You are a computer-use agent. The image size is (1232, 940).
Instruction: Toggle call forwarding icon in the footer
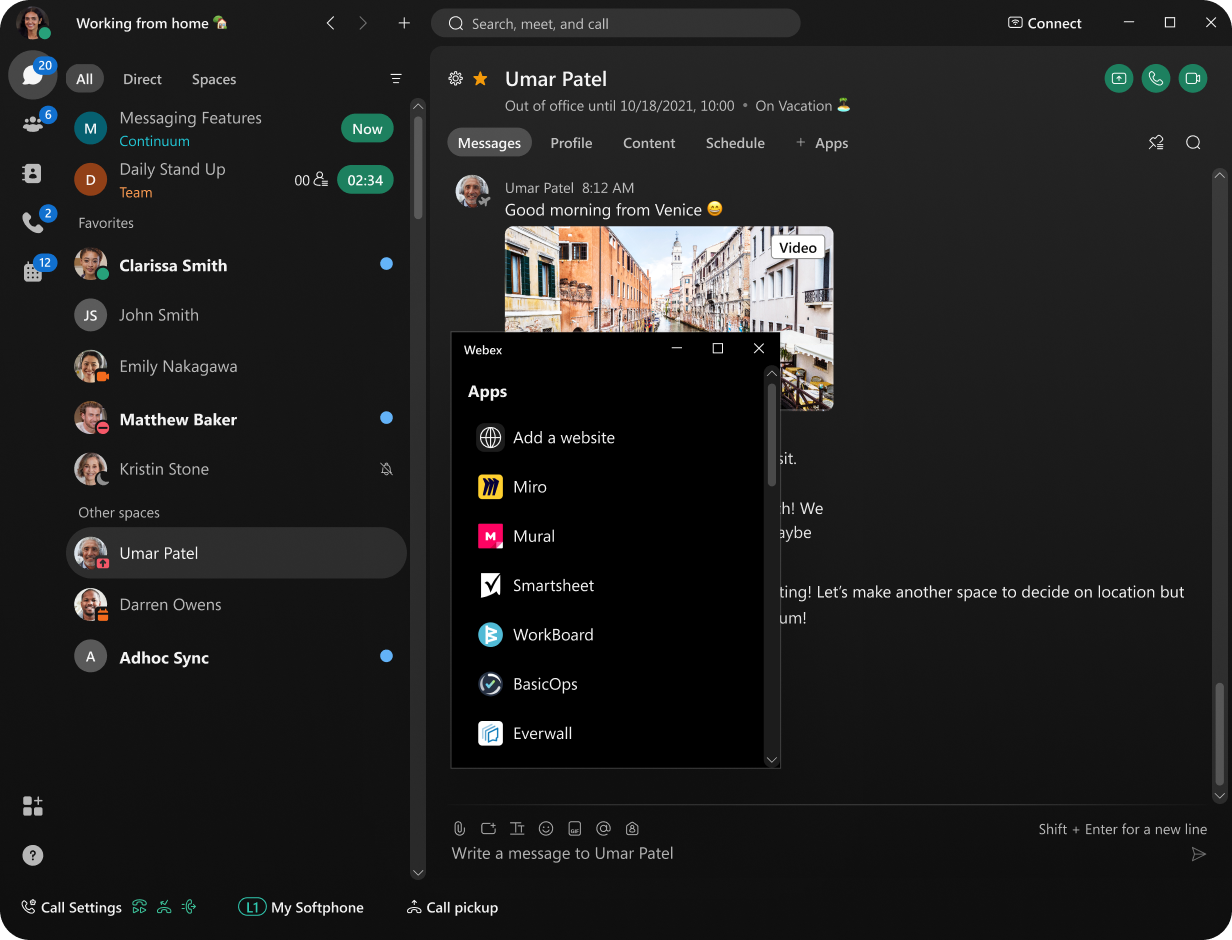(x=140, y=907)
